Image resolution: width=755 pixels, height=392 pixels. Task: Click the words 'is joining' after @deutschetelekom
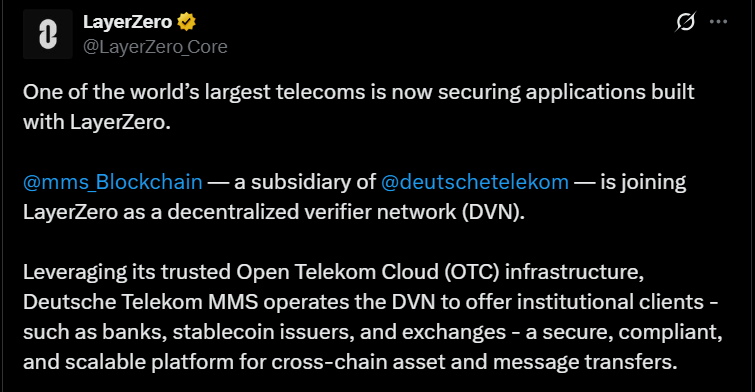click(x=643, y=183)
